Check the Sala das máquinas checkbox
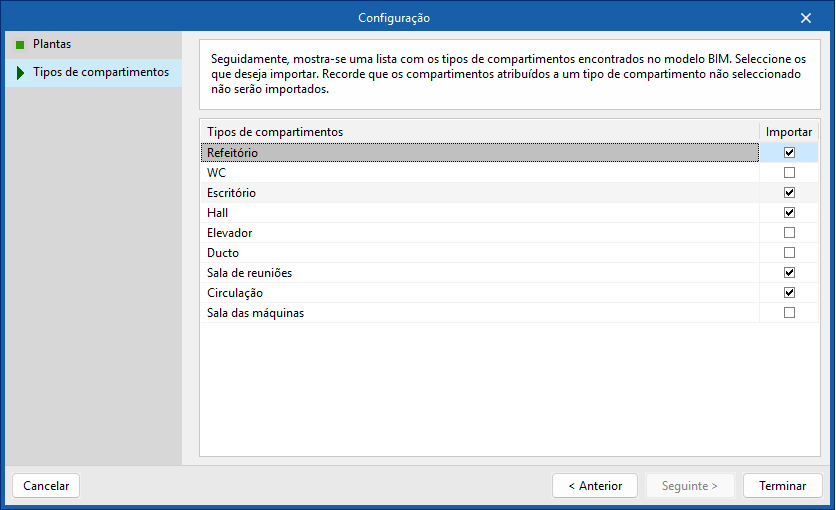This screenshot has width=836, height=510. (789, 313)
